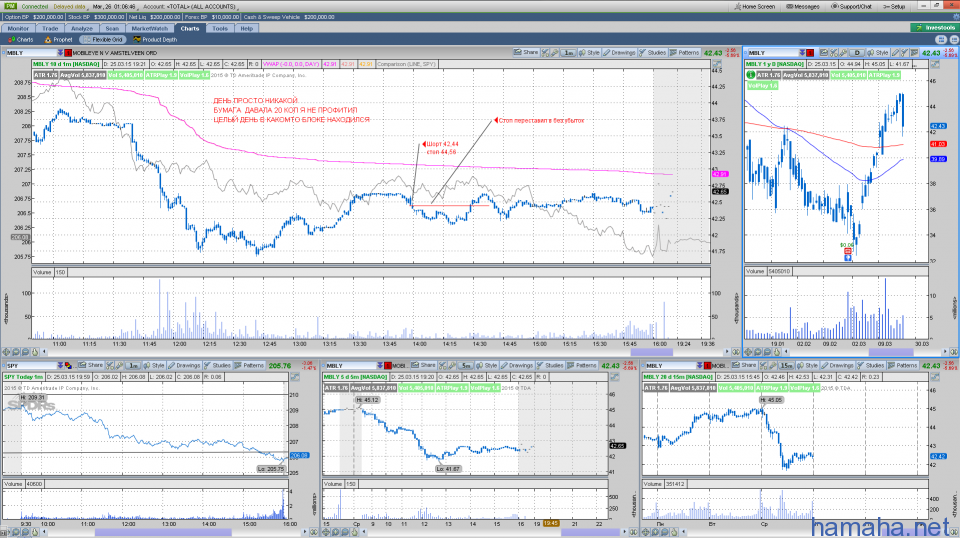Click Share in the MBLY 20-day chart
Screen dimensions: 960x538
(744, 365)
